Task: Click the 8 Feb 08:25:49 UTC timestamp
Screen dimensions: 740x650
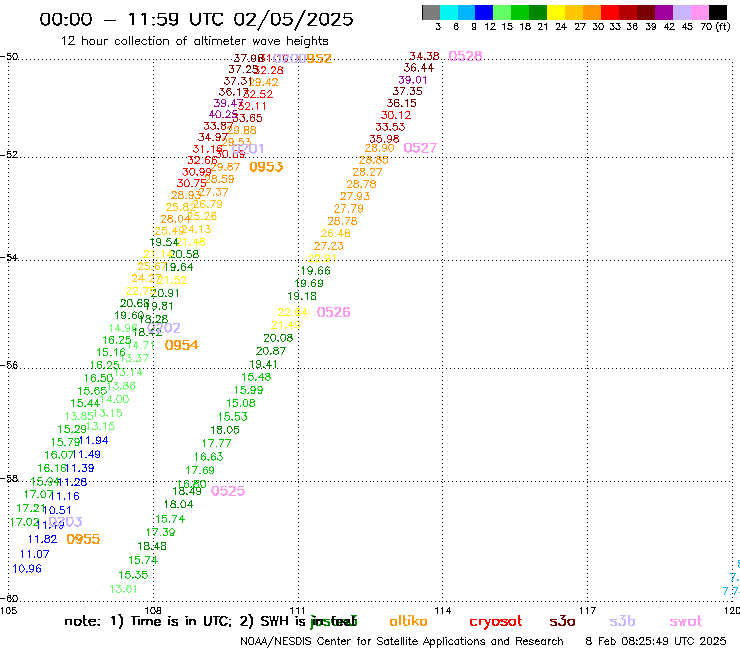Action: click(656, 641)
